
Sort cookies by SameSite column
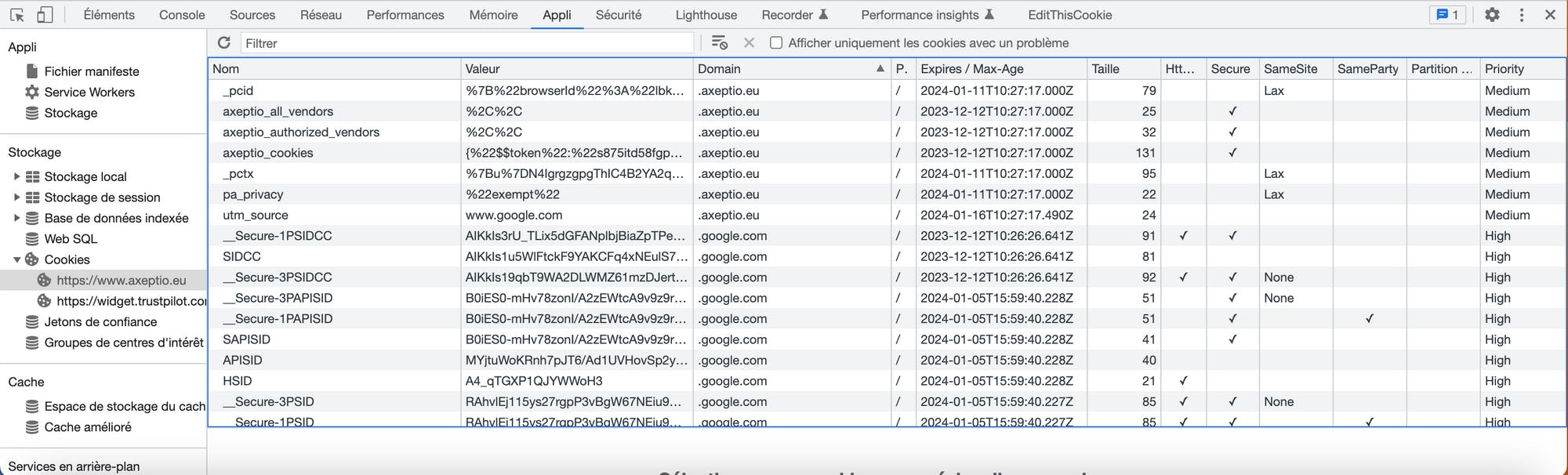[x=1296, y=69]
